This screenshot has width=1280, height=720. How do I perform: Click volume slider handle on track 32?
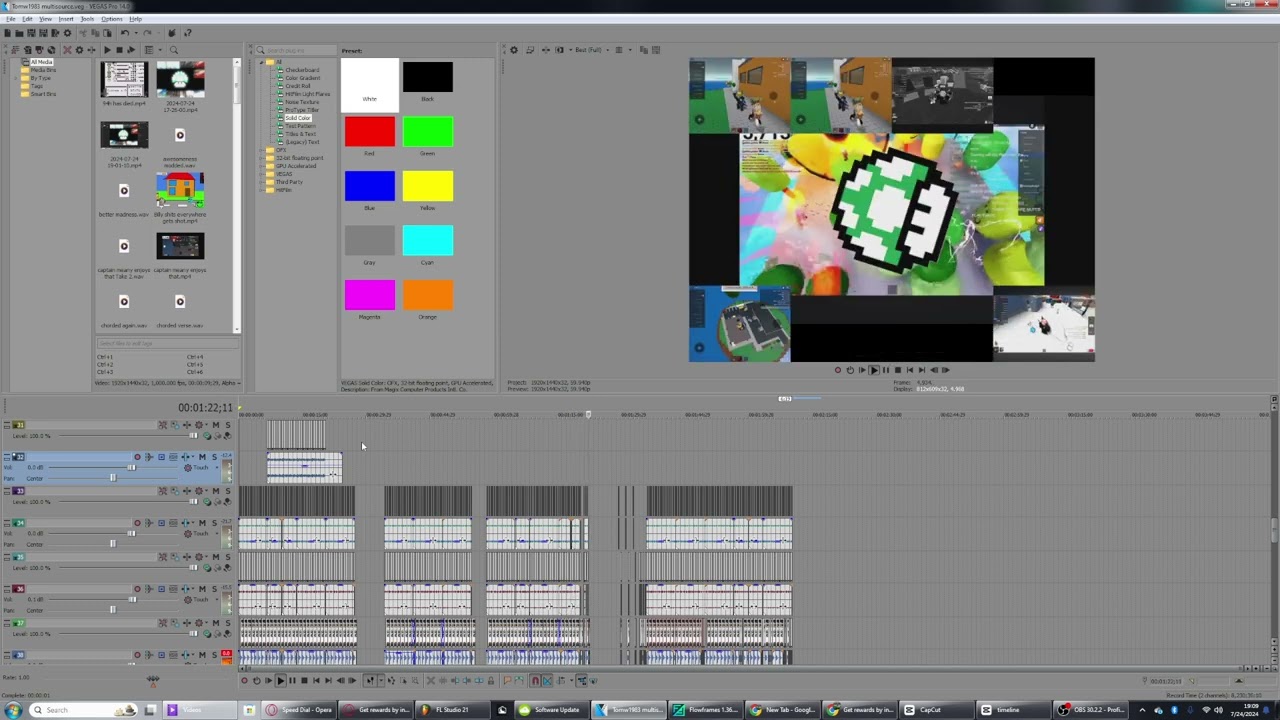131,467
